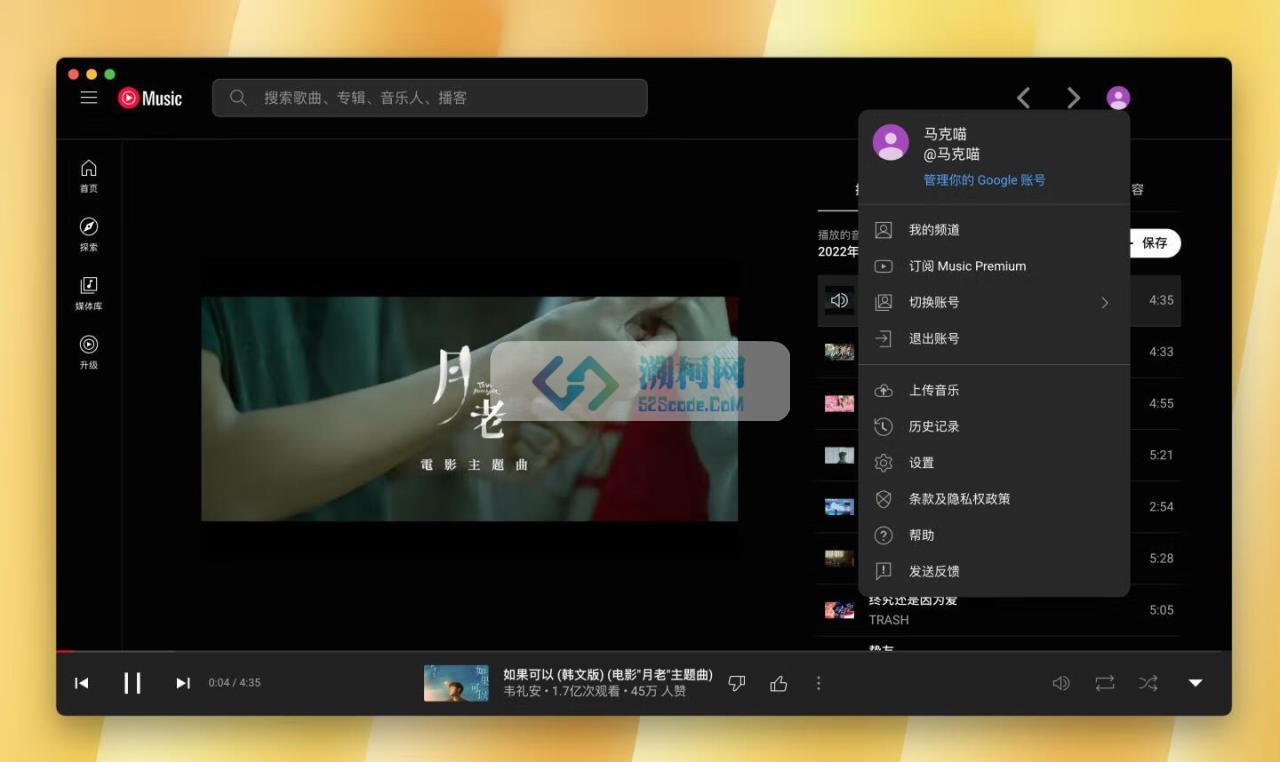Select 退出账号 menu entry
Viewport: 1280px width, 762px height.
(994, 338)
